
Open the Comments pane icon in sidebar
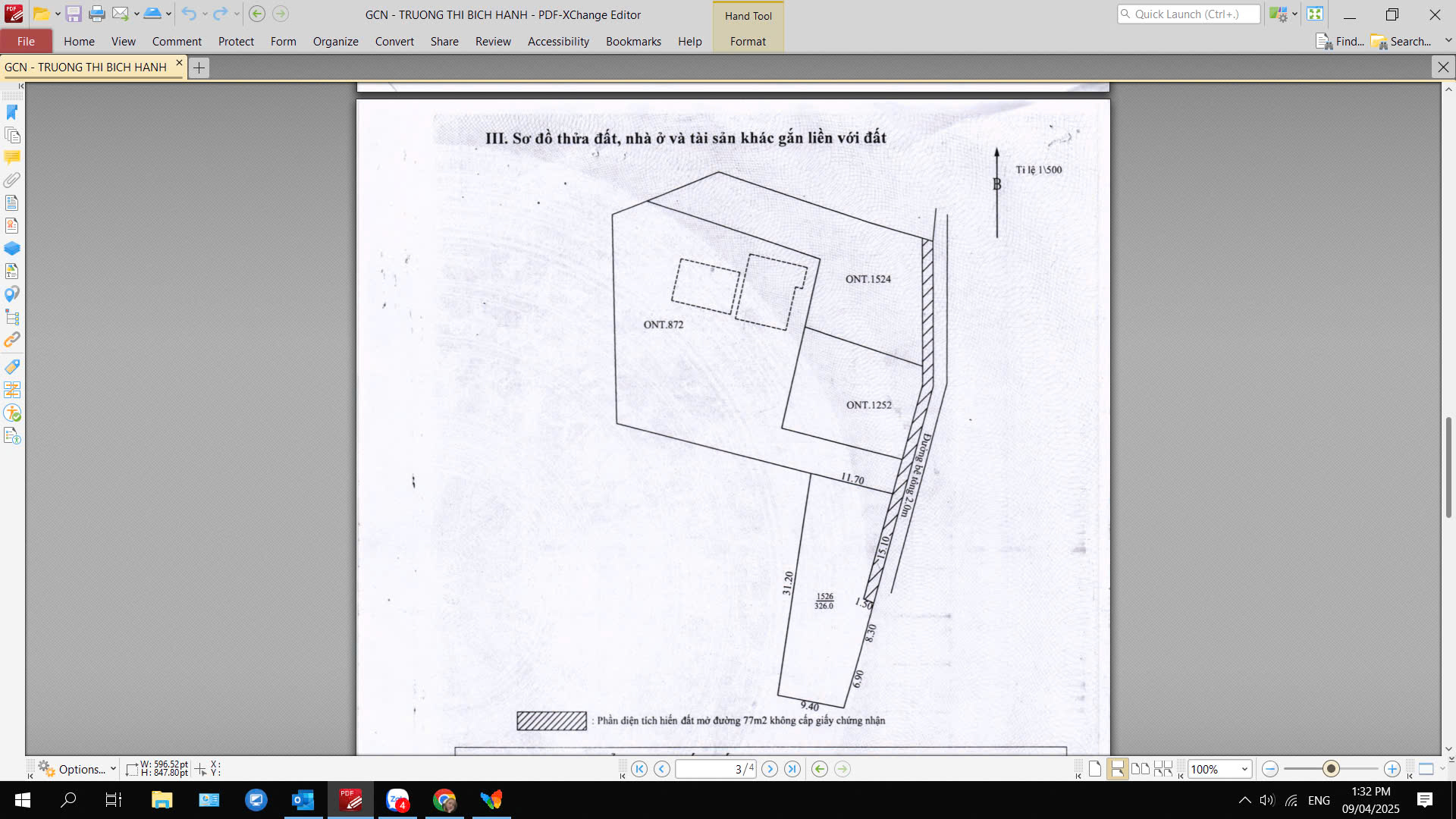[x=12, y=157]
